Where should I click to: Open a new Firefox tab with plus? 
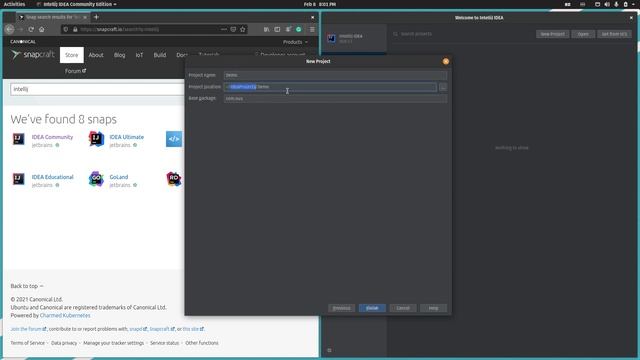pos(96,17)
